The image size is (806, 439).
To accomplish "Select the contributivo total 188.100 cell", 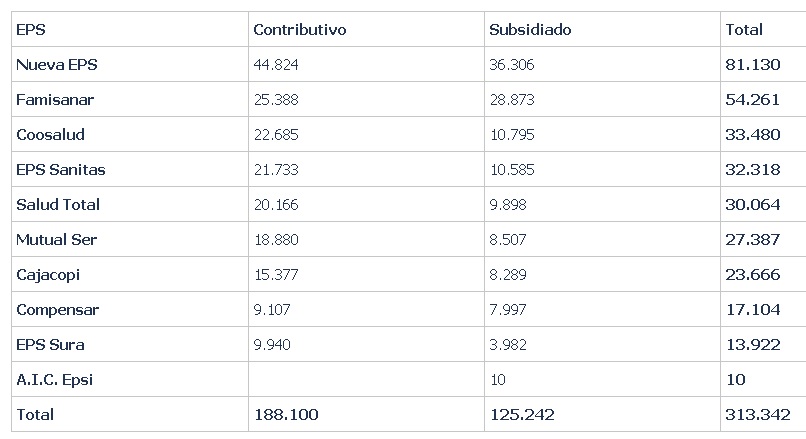I will tap(286, 414).
